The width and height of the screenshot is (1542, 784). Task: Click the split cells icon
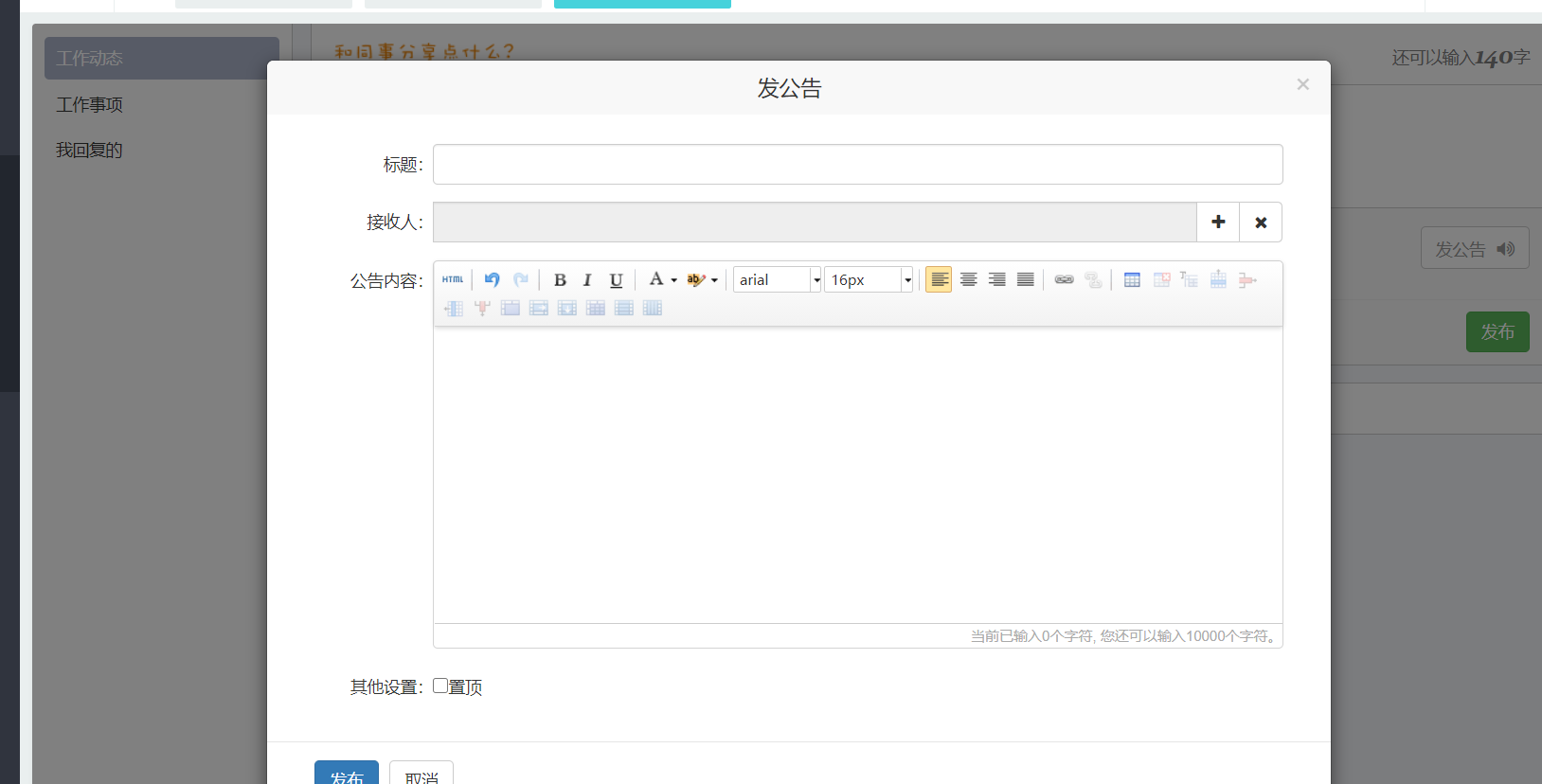coord(596,308)
